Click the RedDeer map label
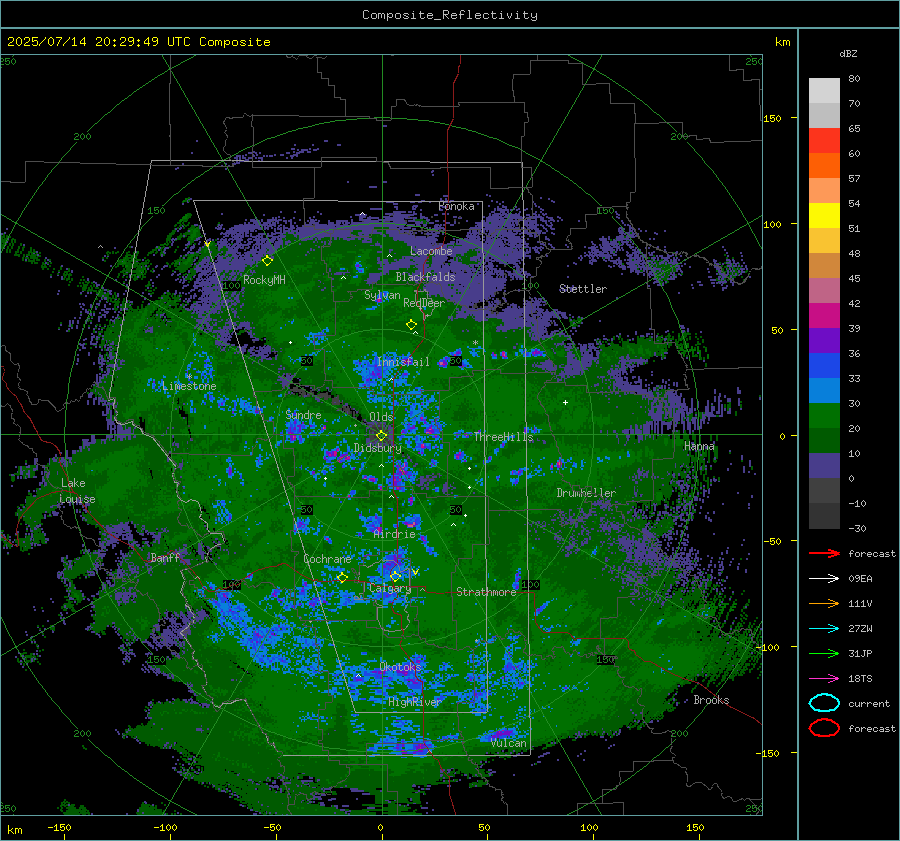The image size is (900, 841). click(x=424, y=303)
